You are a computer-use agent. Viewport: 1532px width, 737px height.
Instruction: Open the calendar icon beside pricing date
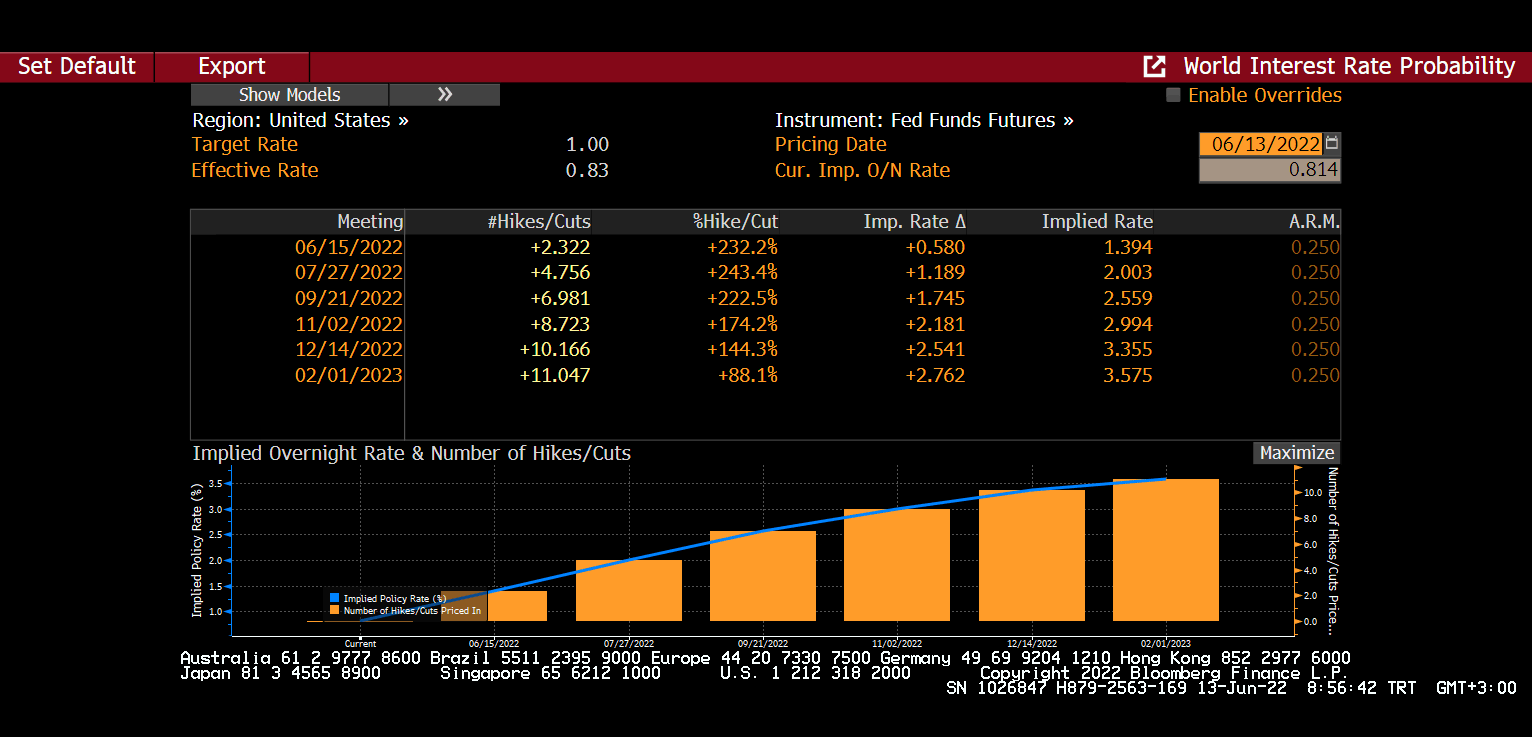[x=1331, y=144]
